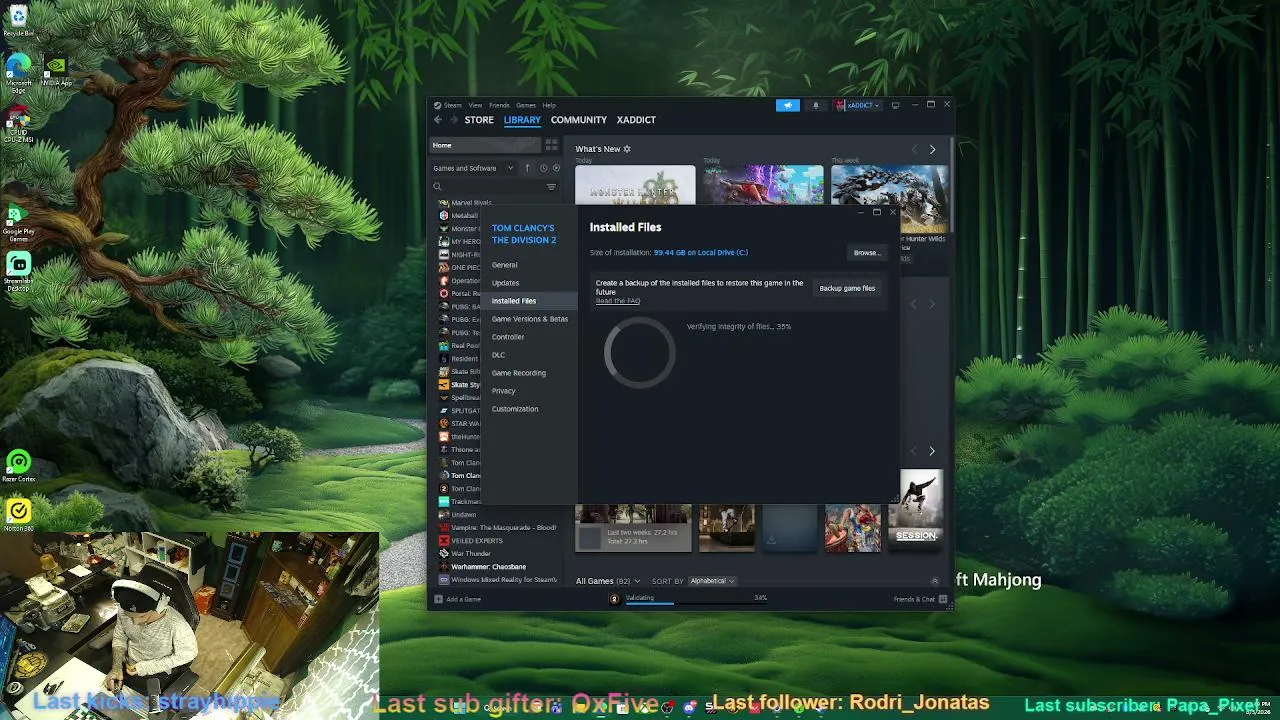Click the Home library button
This screenshot has height=720, width=1280.
(485, 145)
